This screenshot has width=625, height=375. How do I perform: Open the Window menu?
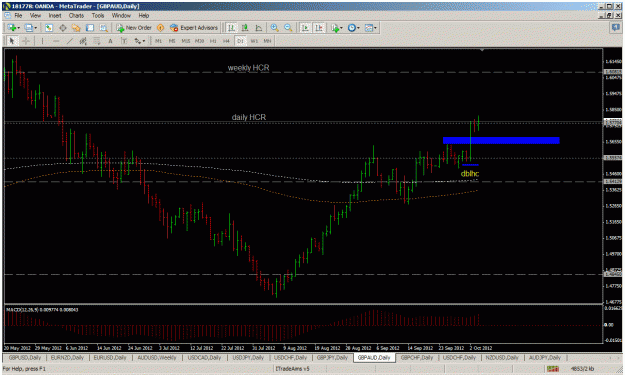121,15
